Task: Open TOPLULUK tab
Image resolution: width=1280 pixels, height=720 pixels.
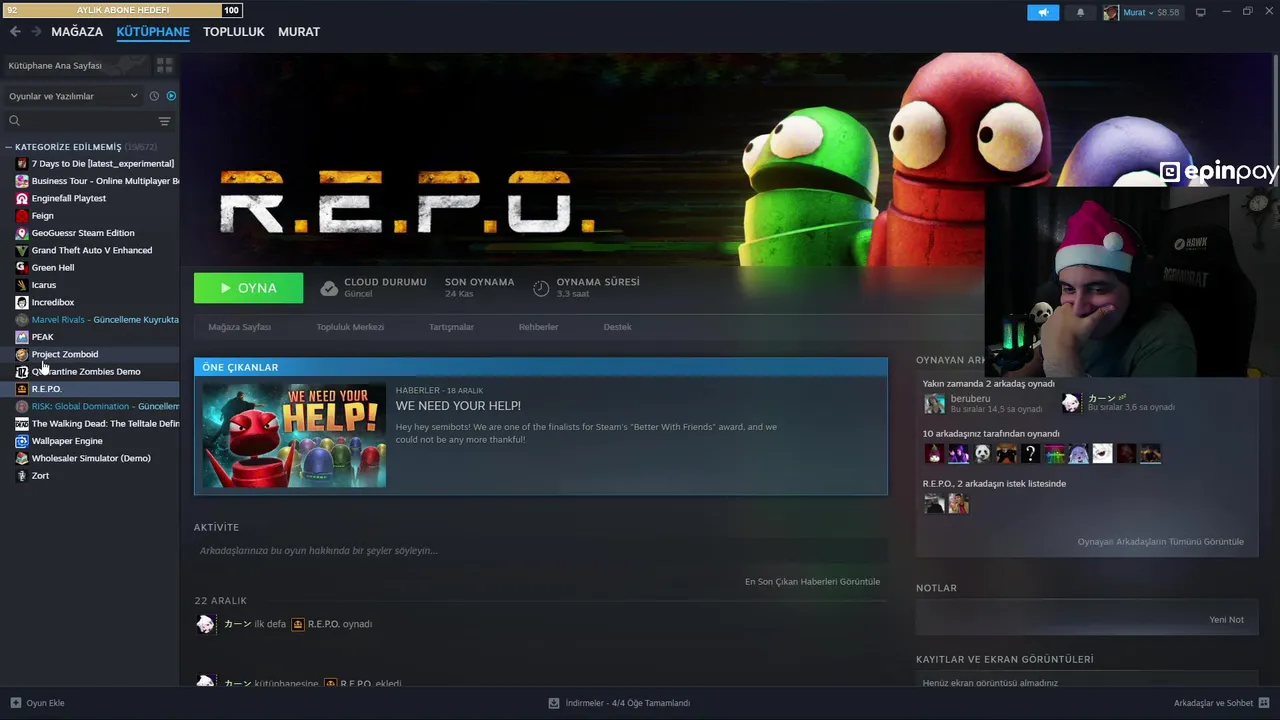Action: click(234, 32)
